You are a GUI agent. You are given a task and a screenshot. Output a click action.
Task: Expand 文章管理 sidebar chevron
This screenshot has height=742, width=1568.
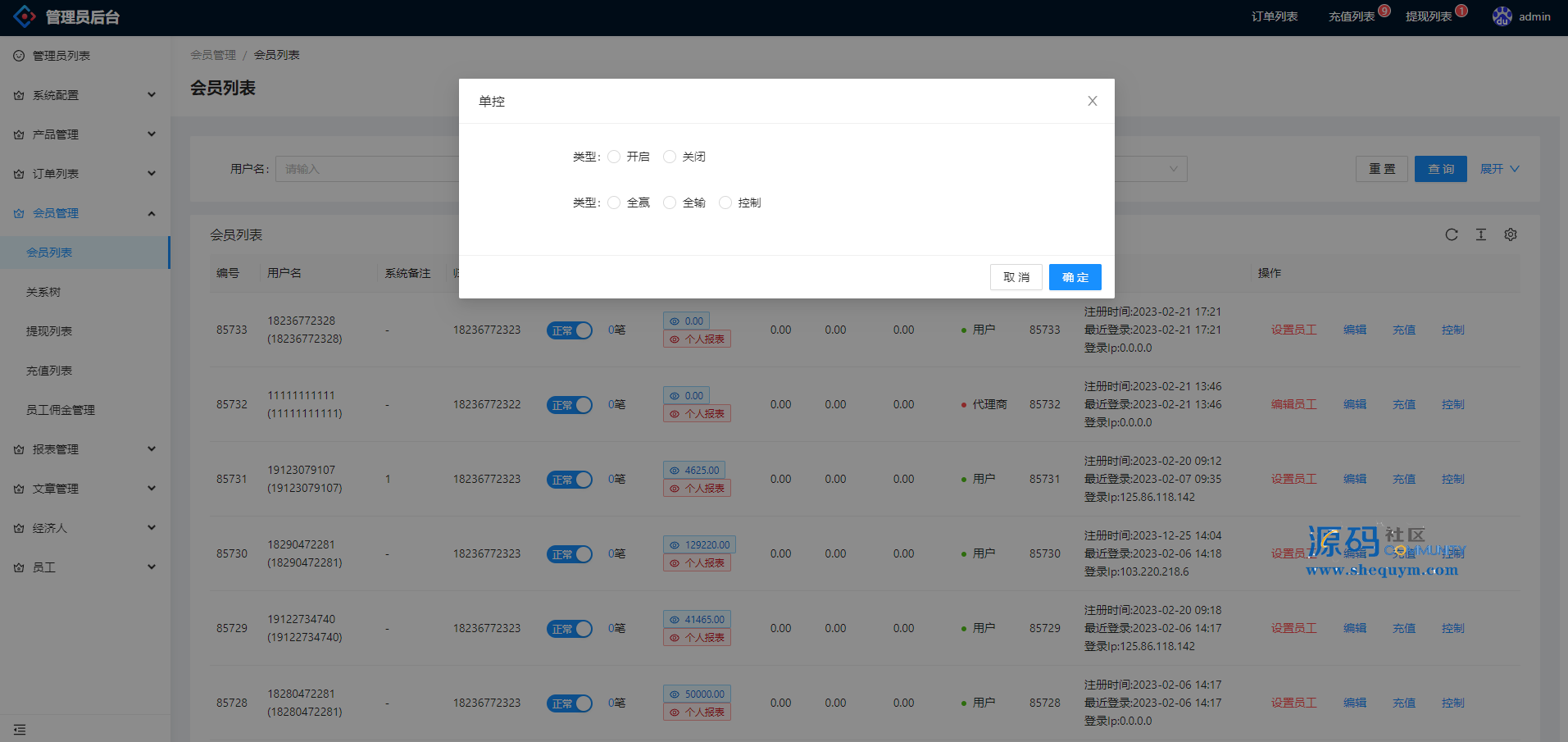152,489
